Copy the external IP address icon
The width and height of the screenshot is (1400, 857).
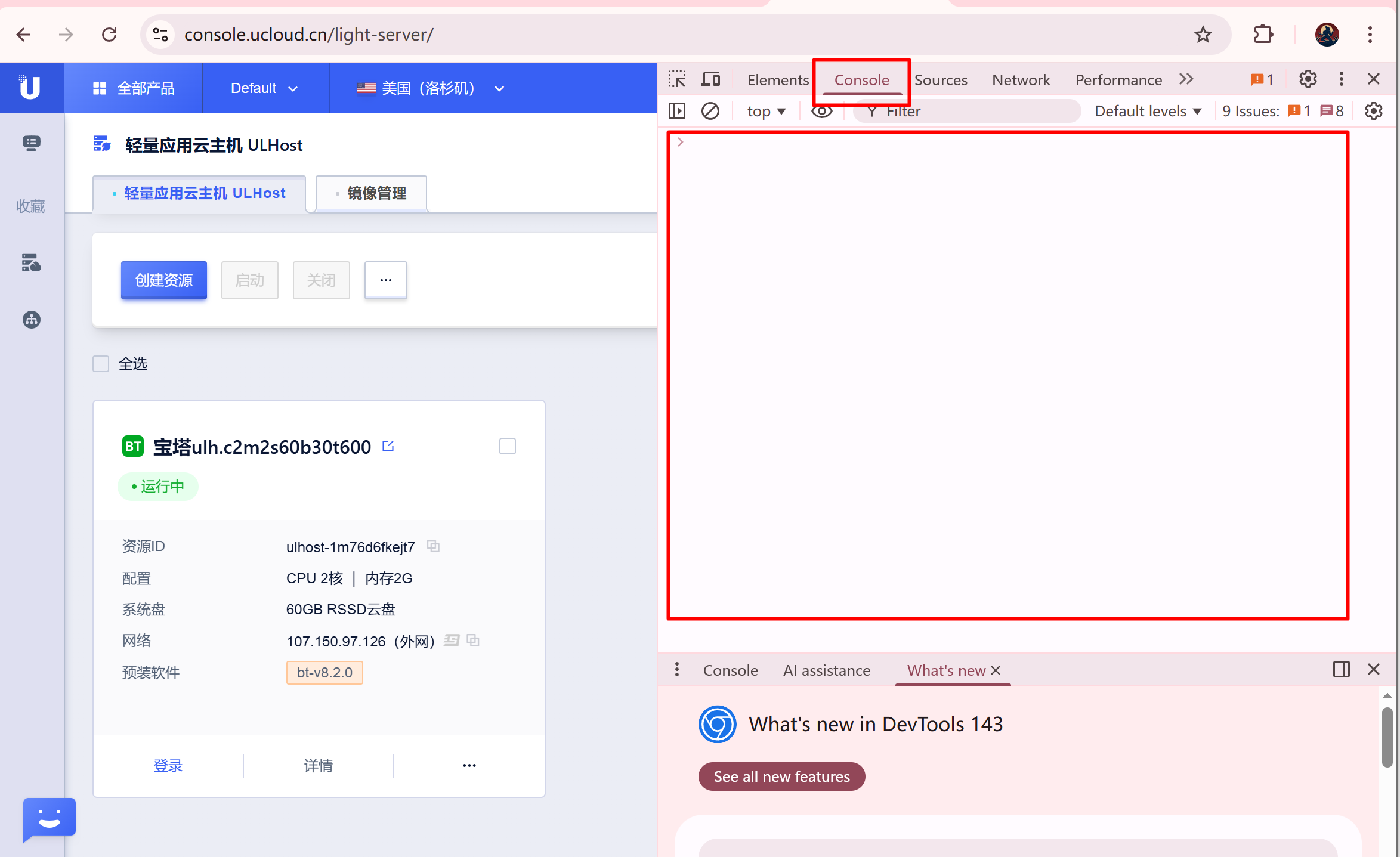[x=473, y=641]
